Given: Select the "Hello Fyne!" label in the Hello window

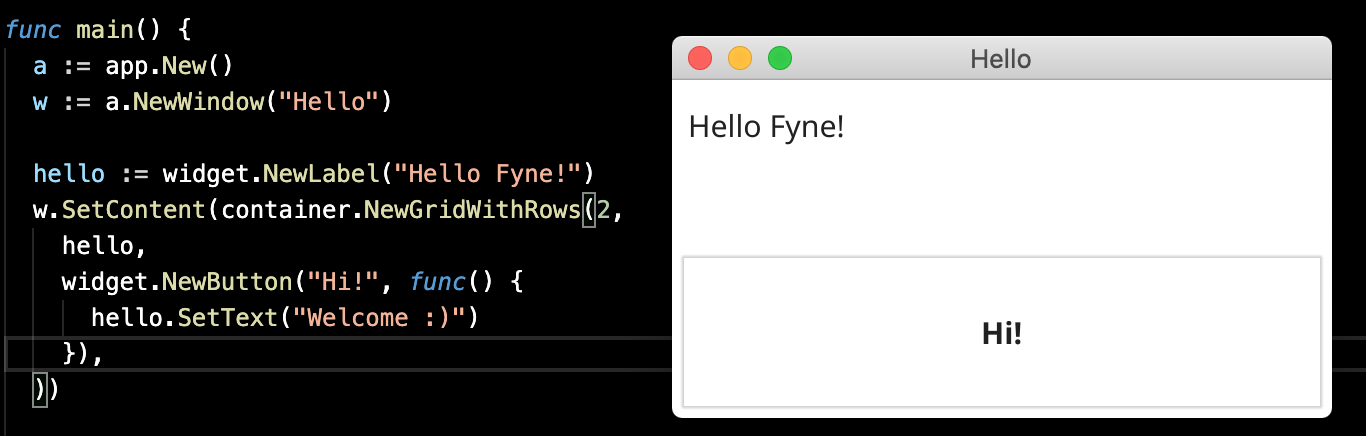Looking at the screenshot, I should (767, 127).
